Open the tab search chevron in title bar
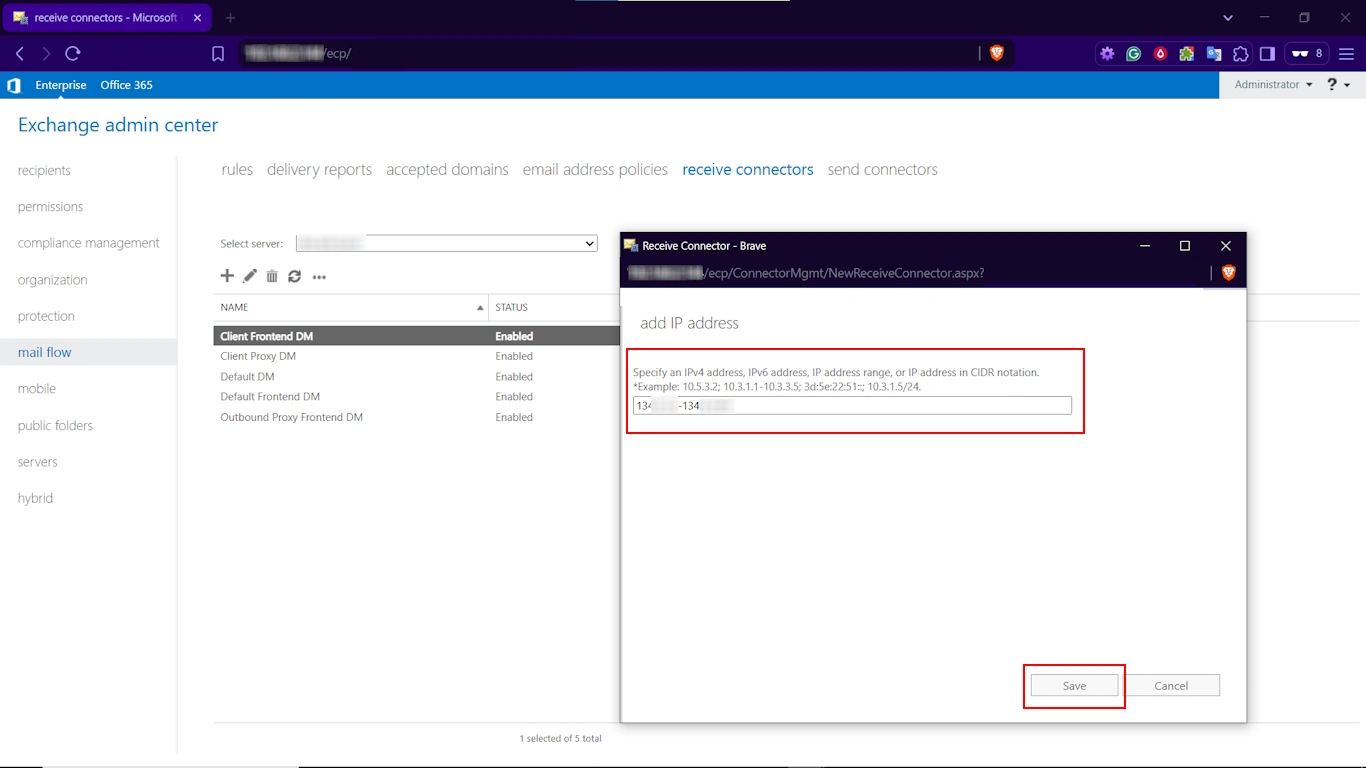Screen dimensions: 1366x768 [1228, 18]
